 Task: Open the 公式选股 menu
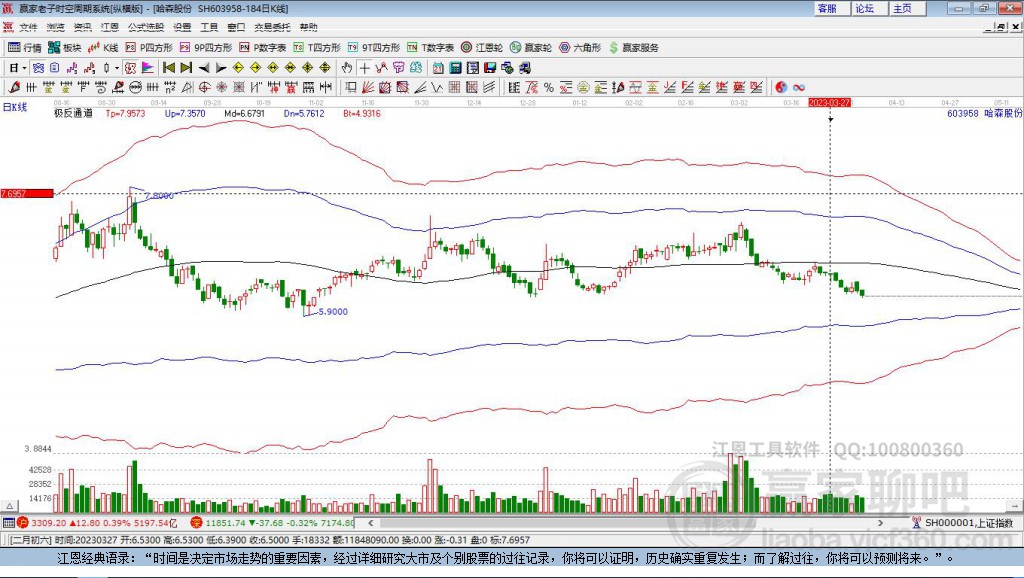click(x=145, y=27)
